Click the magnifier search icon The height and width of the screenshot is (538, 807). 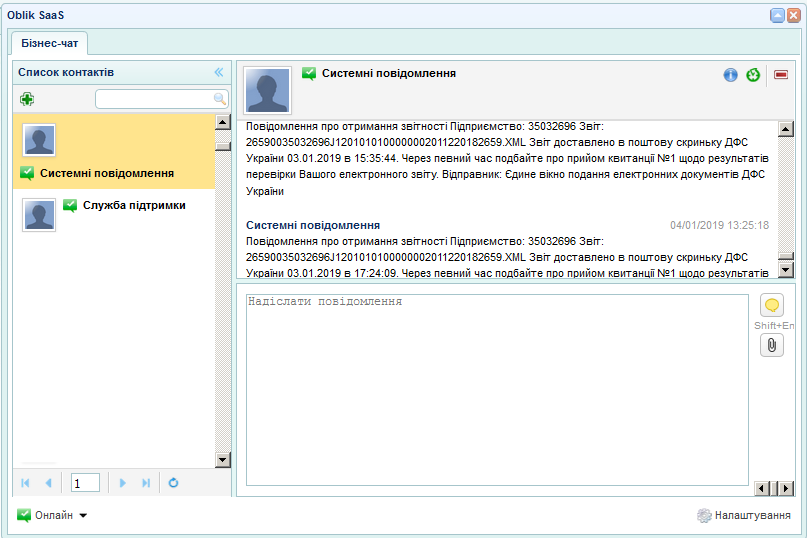(220, 99)
